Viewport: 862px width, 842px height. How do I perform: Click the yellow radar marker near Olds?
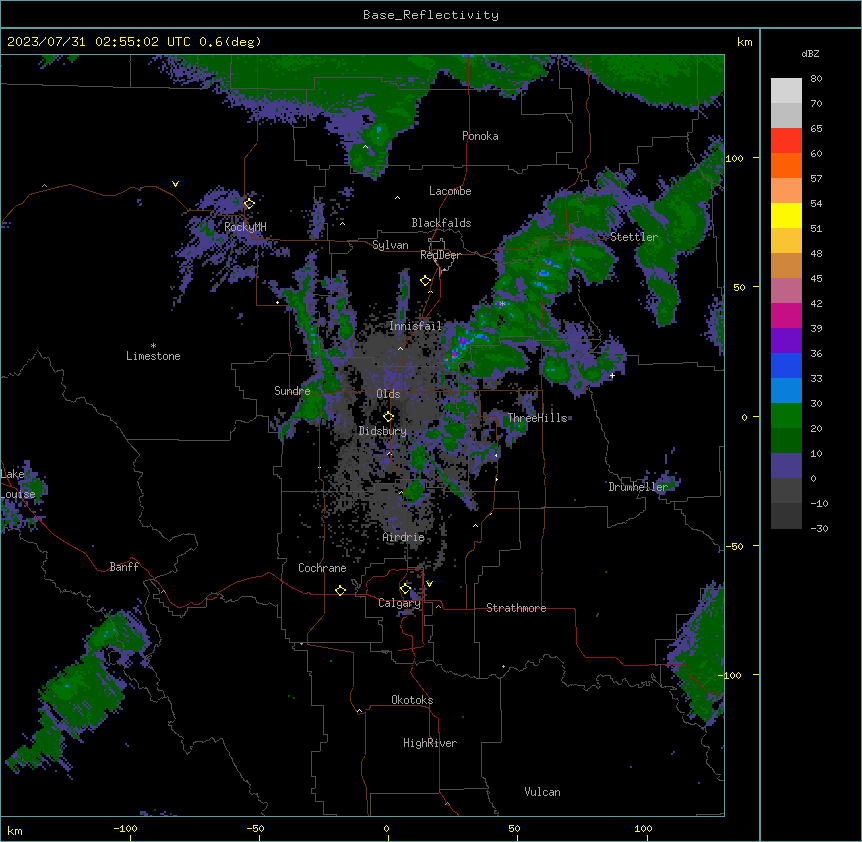tap(389, 417)
